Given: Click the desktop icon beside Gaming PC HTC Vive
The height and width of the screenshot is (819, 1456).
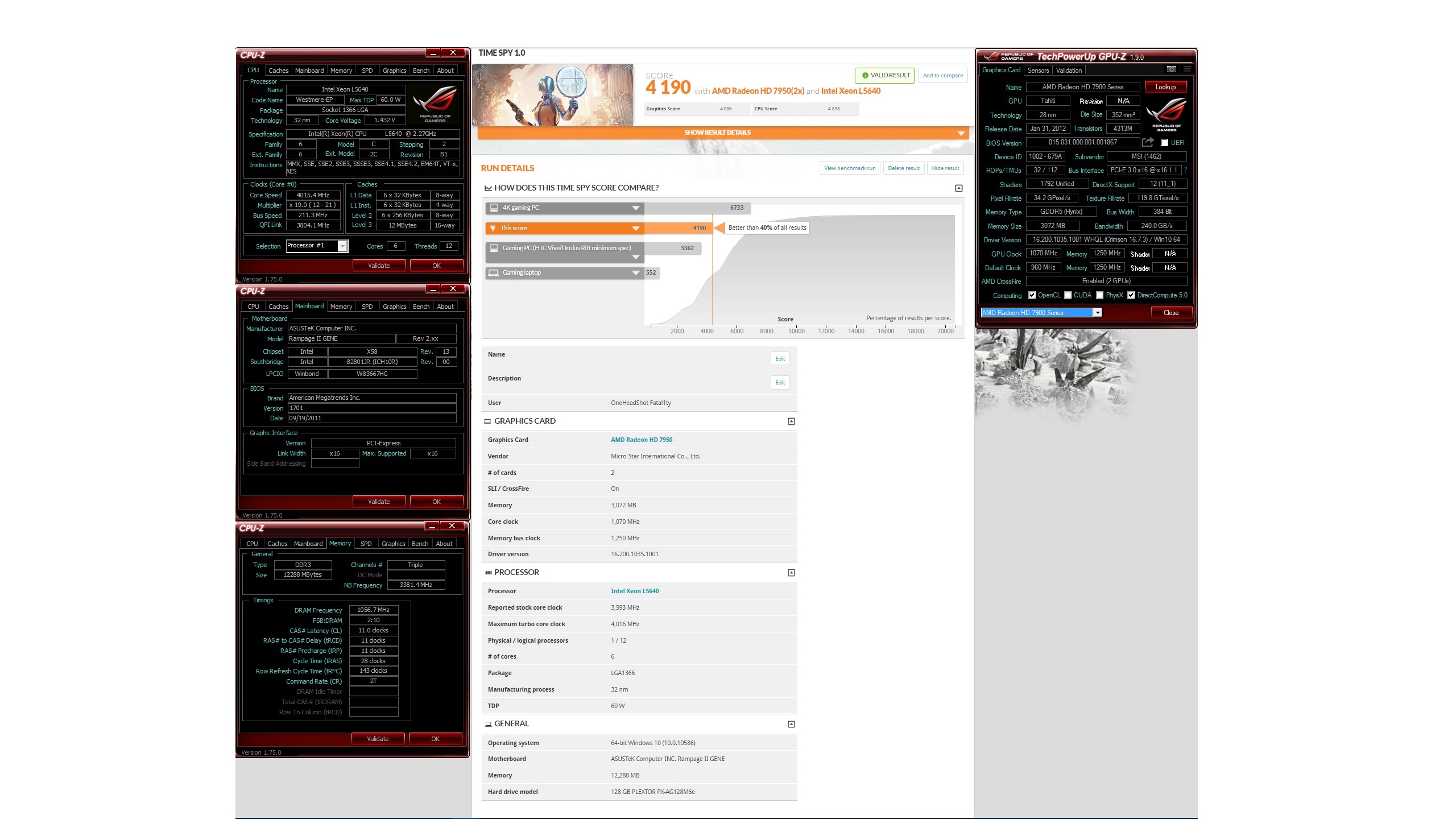Looking at the screenshot, I should [x=494, y=248].
